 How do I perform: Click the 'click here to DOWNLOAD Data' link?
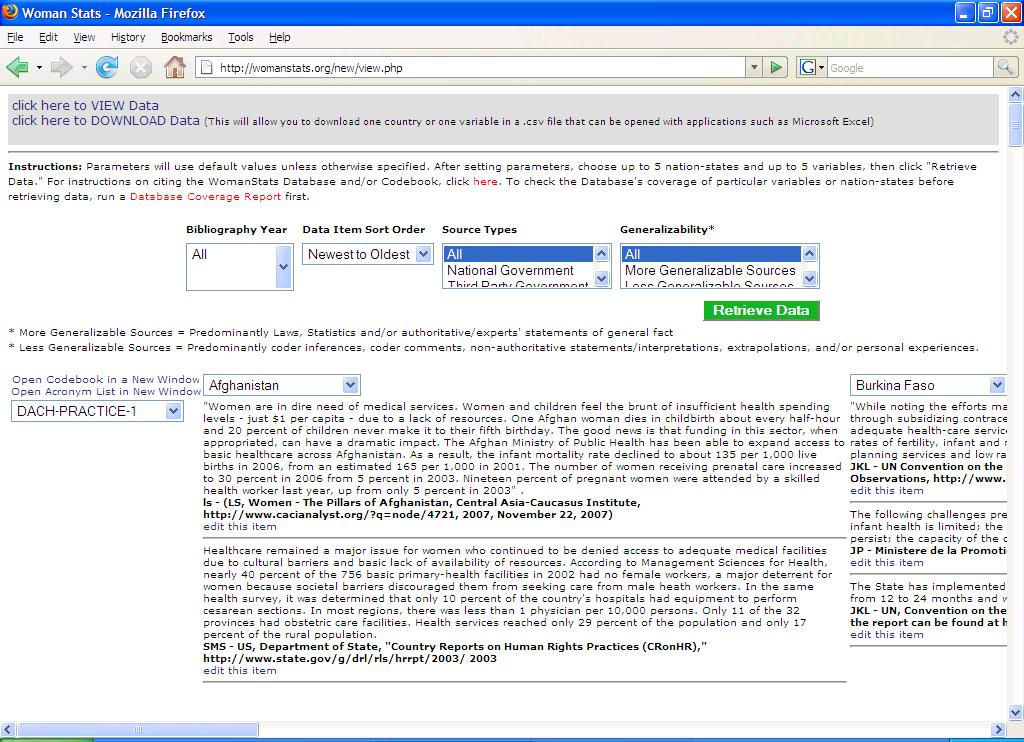coord(106,121)
